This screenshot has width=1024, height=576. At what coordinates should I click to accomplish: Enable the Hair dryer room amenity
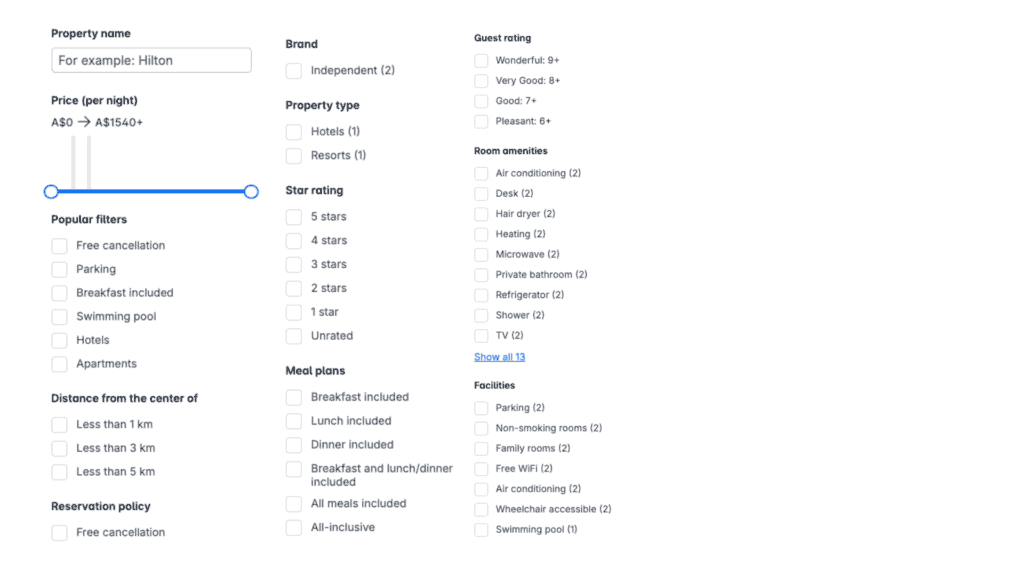482,214
